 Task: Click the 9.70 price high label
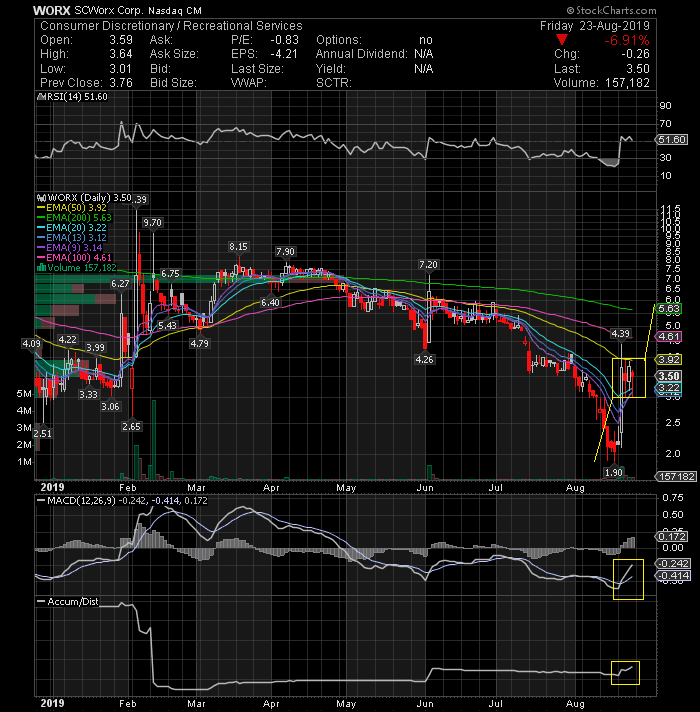click(x=153, y=222)
